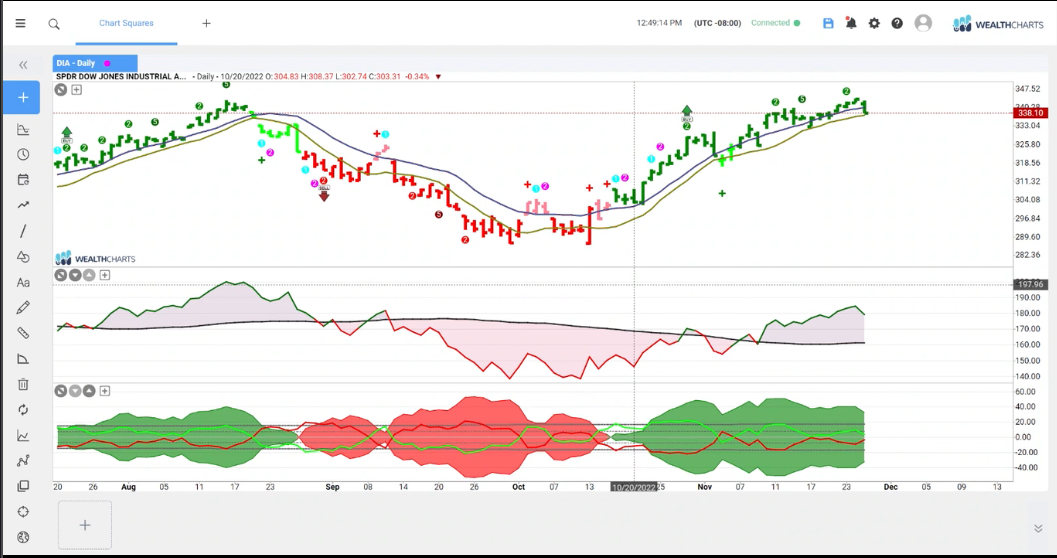Click the 12:49:14 PM clock text
This screenshot has width=1057, height=558.
(659, 23)
